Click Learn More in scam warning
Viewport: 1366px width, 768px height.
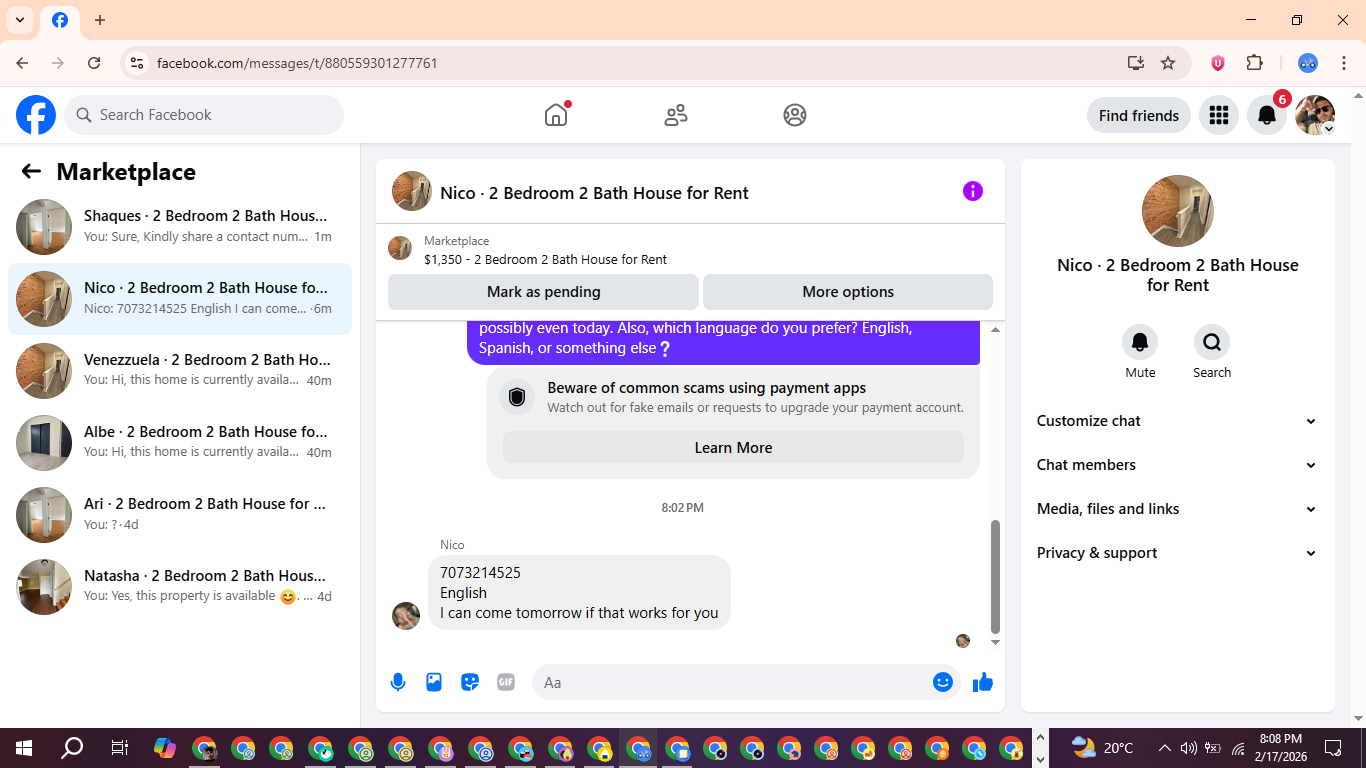tap(733, 448)
